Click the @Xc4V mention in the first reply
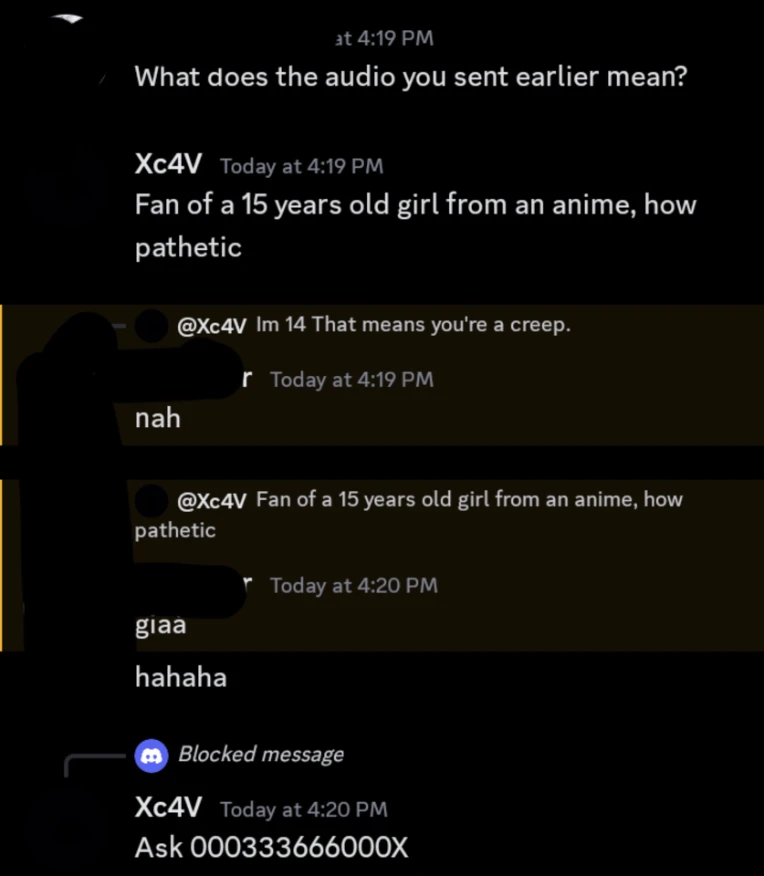764x876 pixels. coord(212,326)
